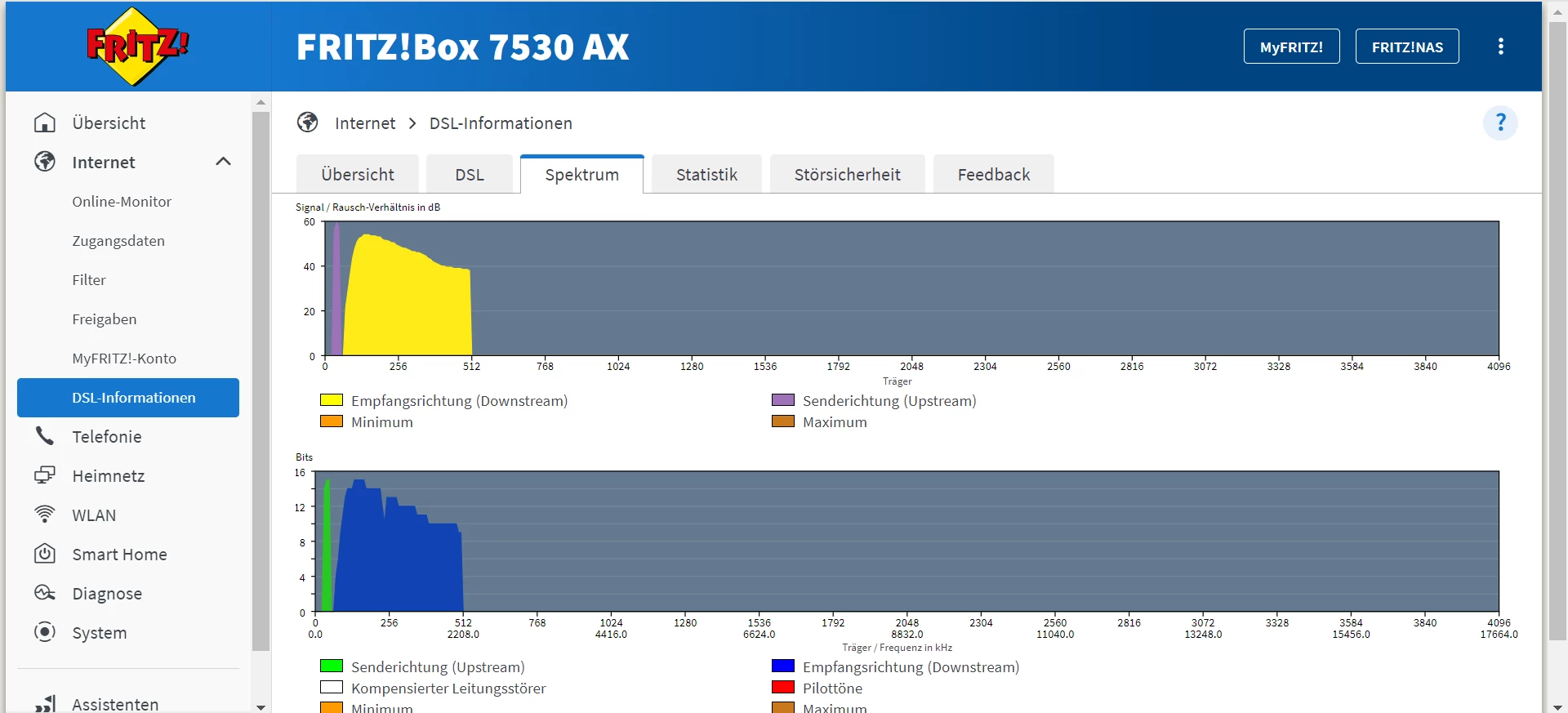The height and width of the screenshot is (713, 1568).
Task: Switch to the Übersicht tab
Action: [x=358, y=174]
